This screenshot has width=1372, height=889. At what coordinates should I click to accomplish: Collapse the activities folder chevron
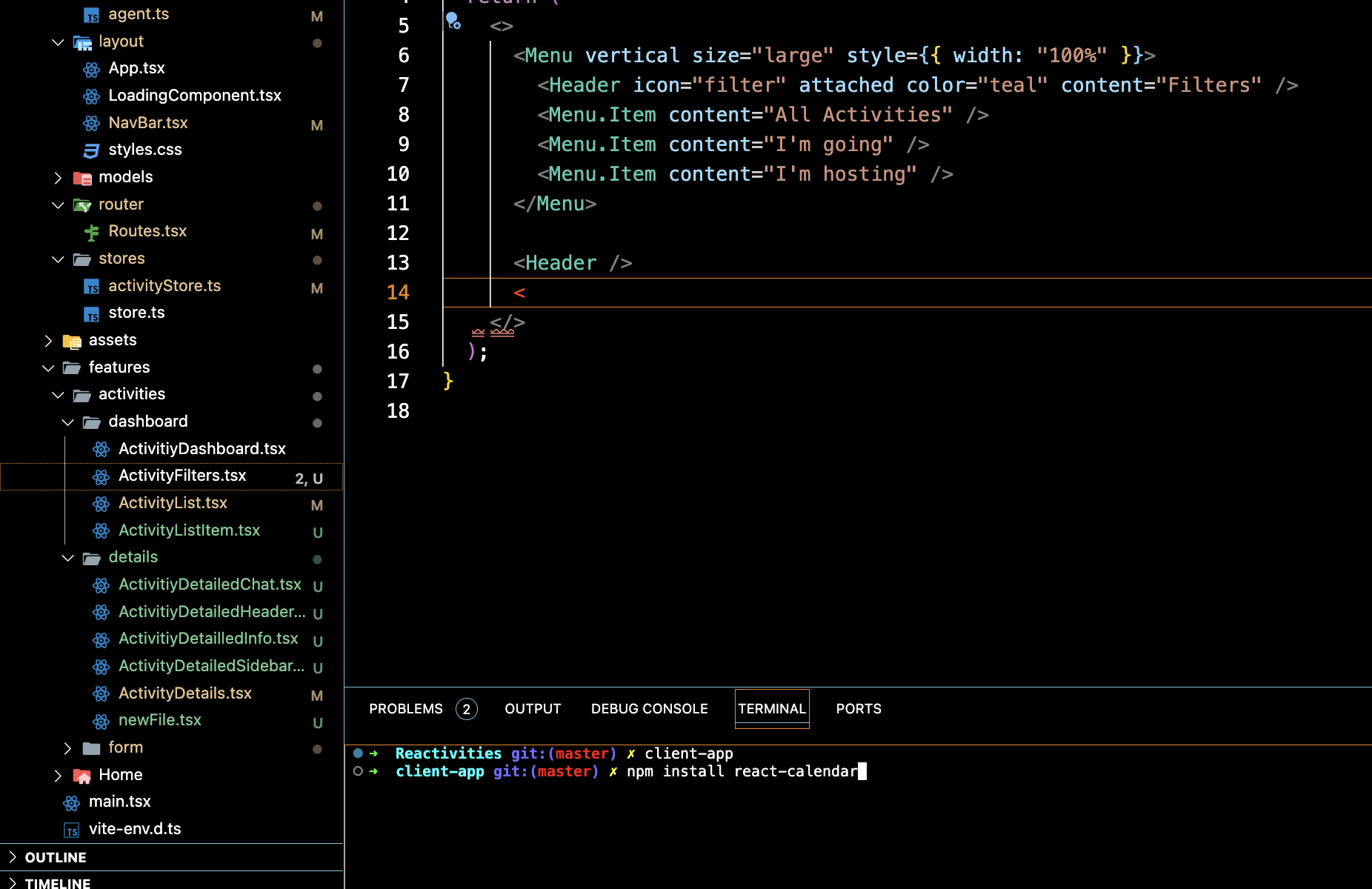[58, 395]
